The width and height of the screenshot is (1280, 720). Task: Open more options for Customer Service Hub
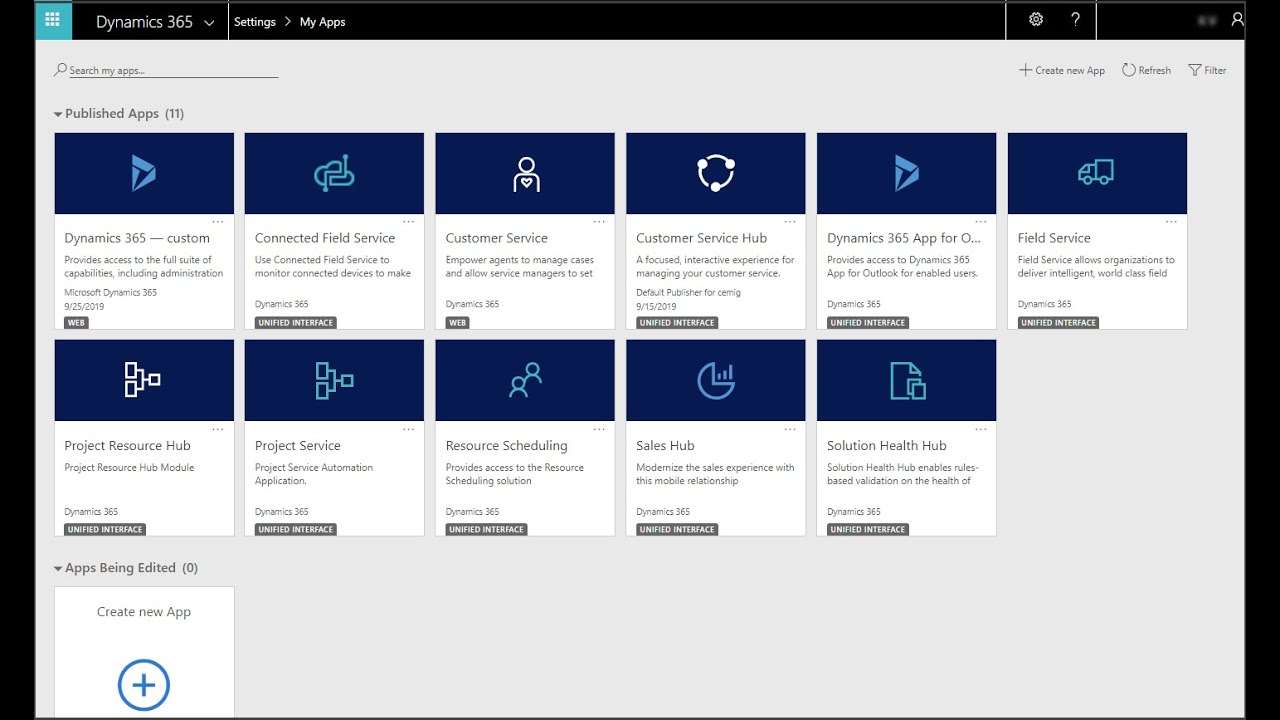click(790, 222)
